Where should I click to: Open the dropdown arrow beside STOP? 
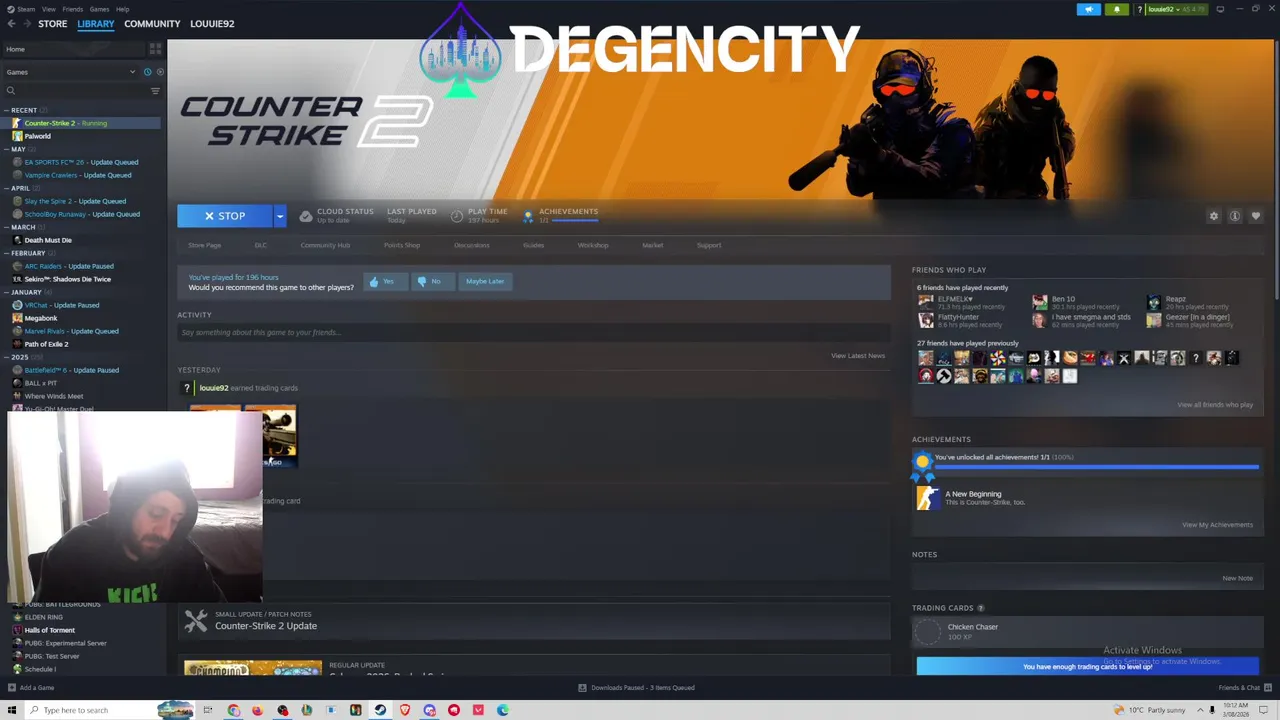[x=280, y=216]
